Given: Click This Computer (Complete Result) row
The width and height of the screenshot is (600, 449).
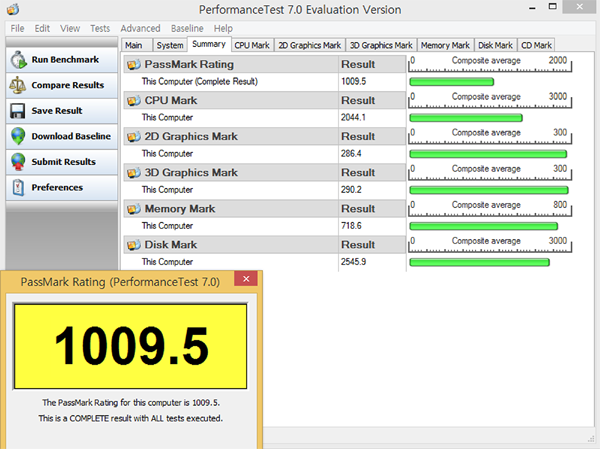Looking at the screenshot, I should coord(264,82).
